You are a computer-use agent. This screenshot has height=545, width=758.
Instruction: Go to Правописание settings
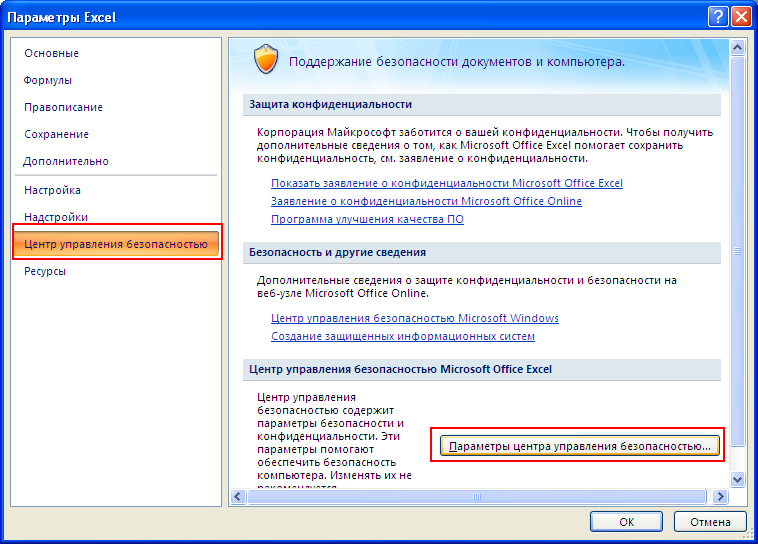tap(63, 107)
